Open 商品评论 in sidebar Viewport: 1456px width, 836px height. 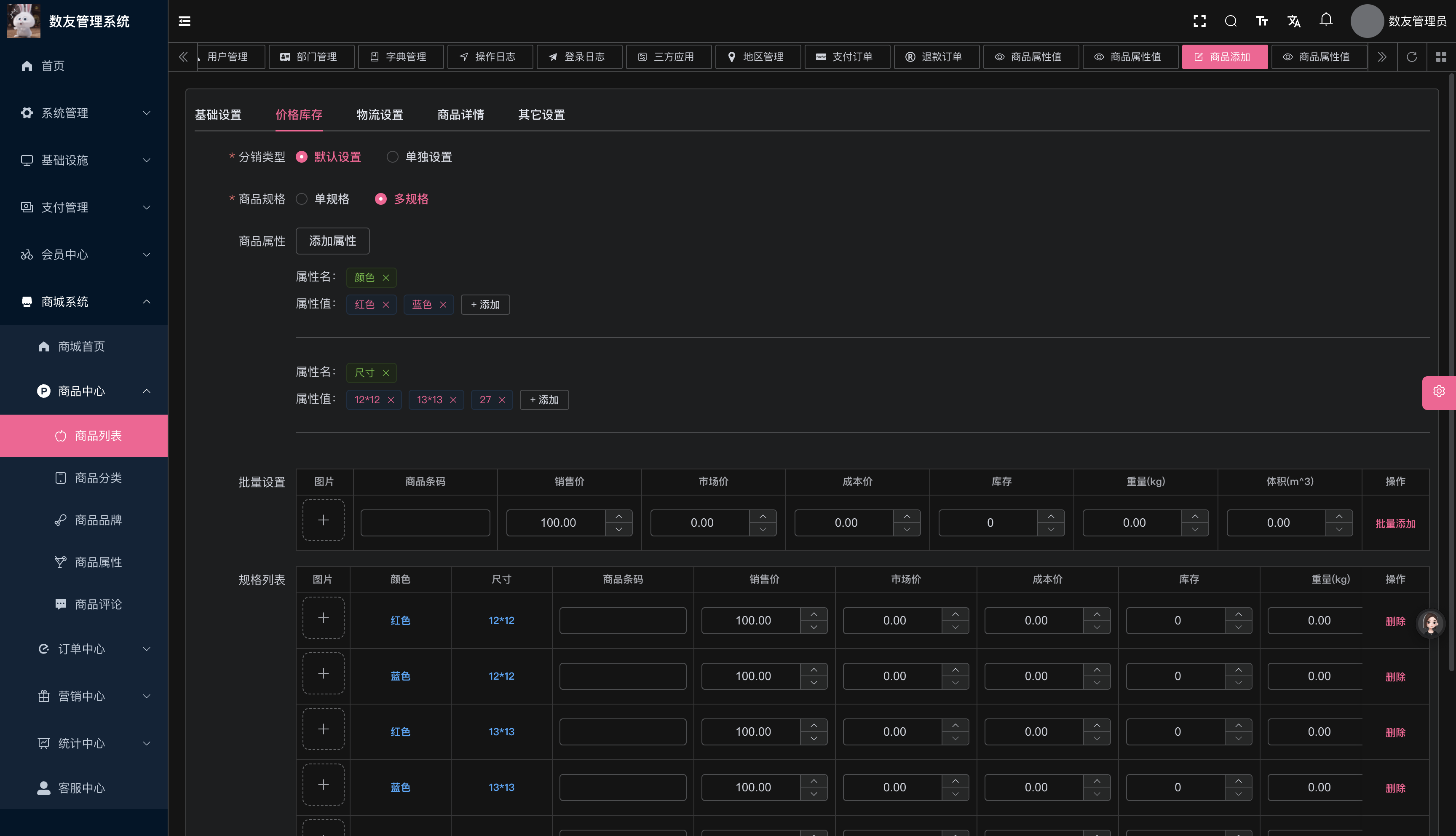84,605
